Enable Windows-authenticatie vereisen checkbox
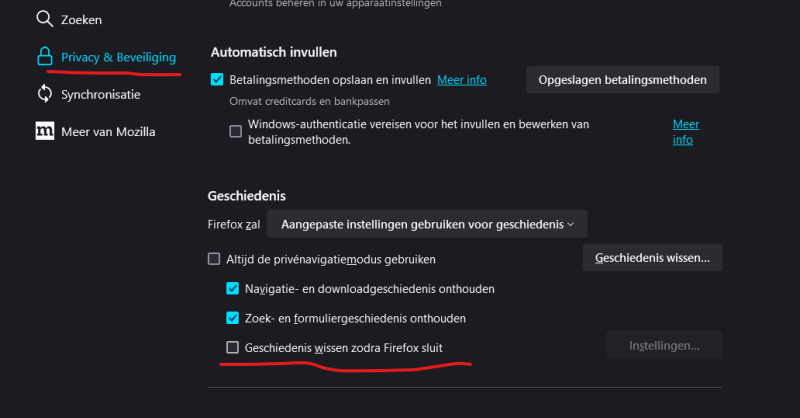 pos(235,131)
